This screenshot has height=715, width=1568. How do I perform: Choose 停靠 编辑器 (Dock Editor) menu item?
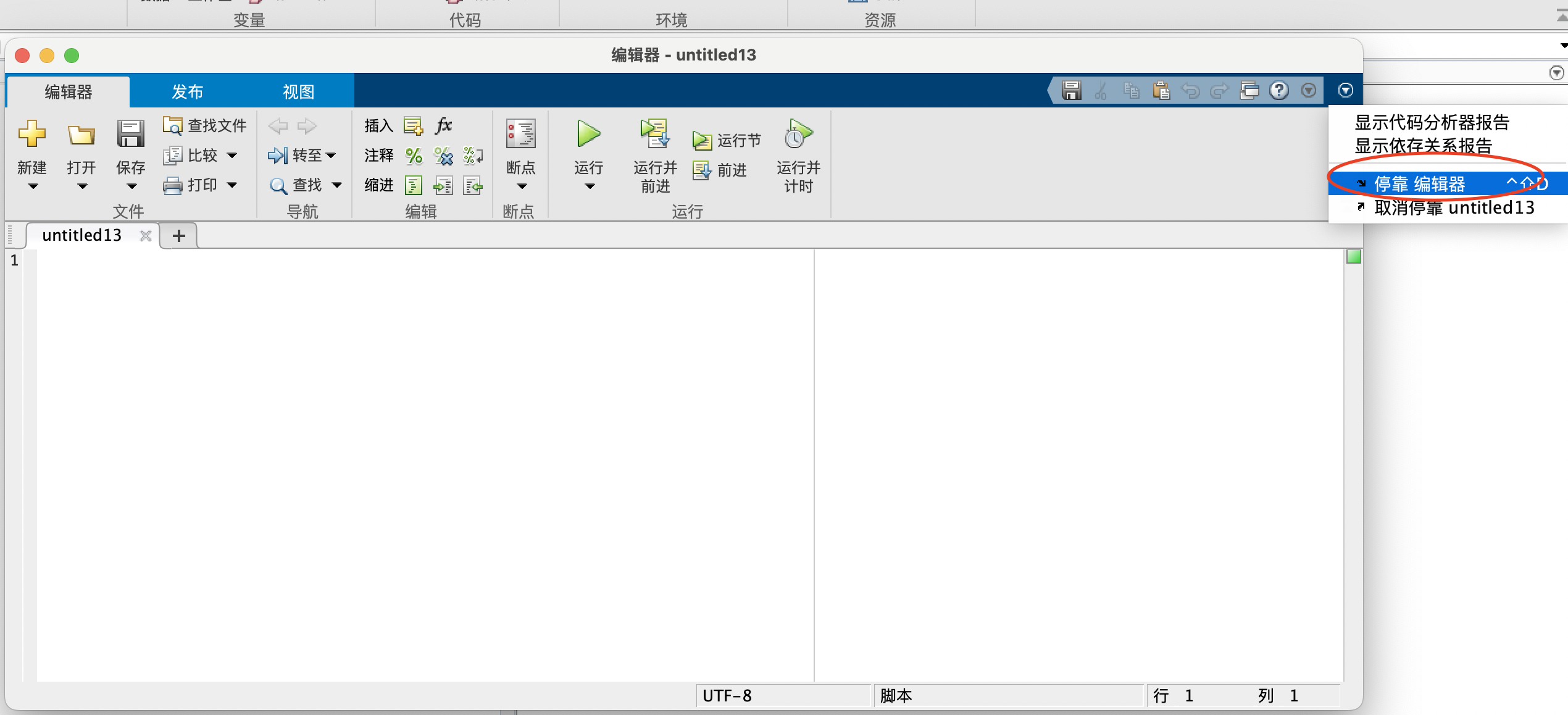click(x=1420, y=184)
